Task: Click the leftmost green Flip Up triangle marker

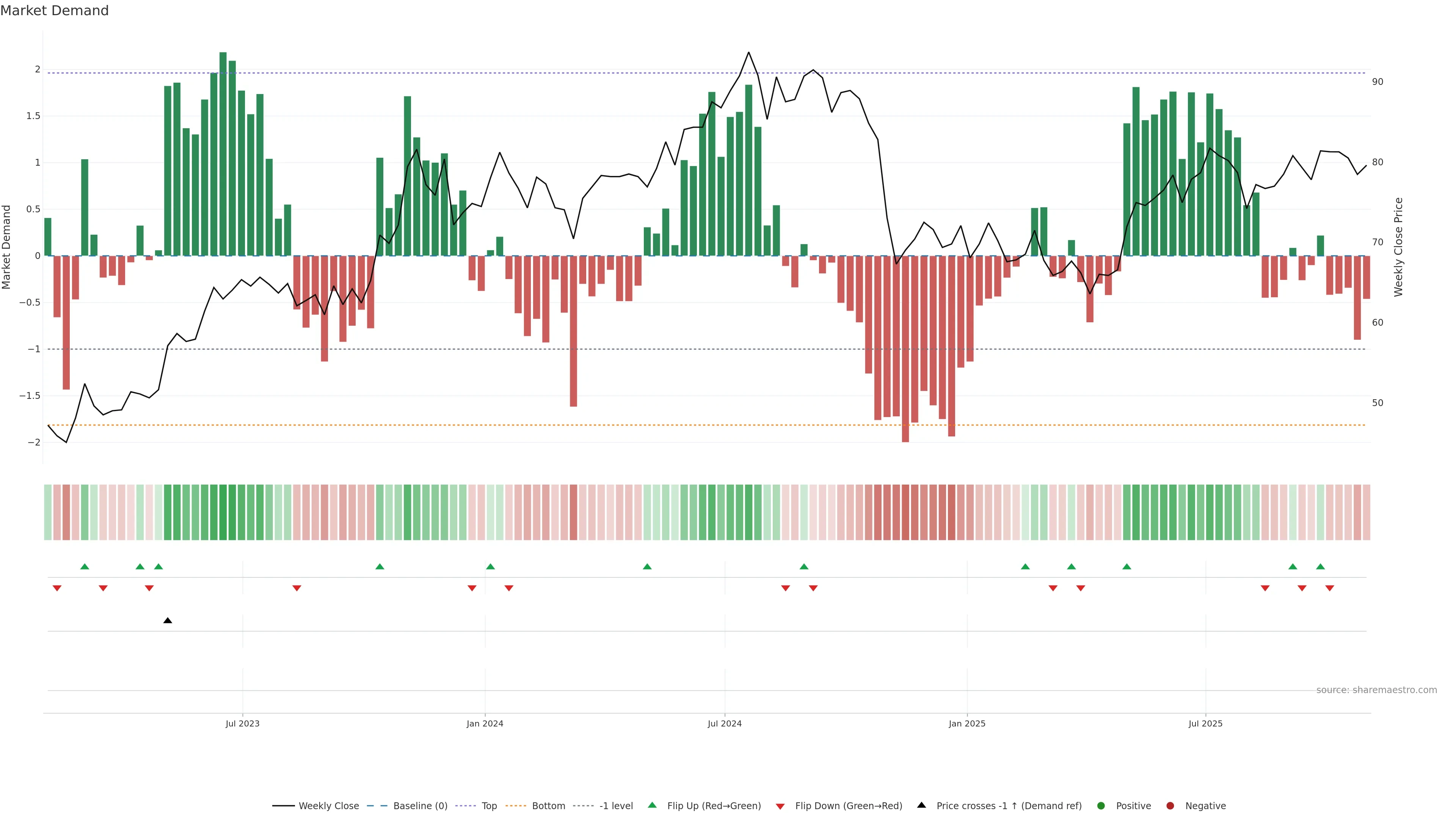Action: [85, 566]
